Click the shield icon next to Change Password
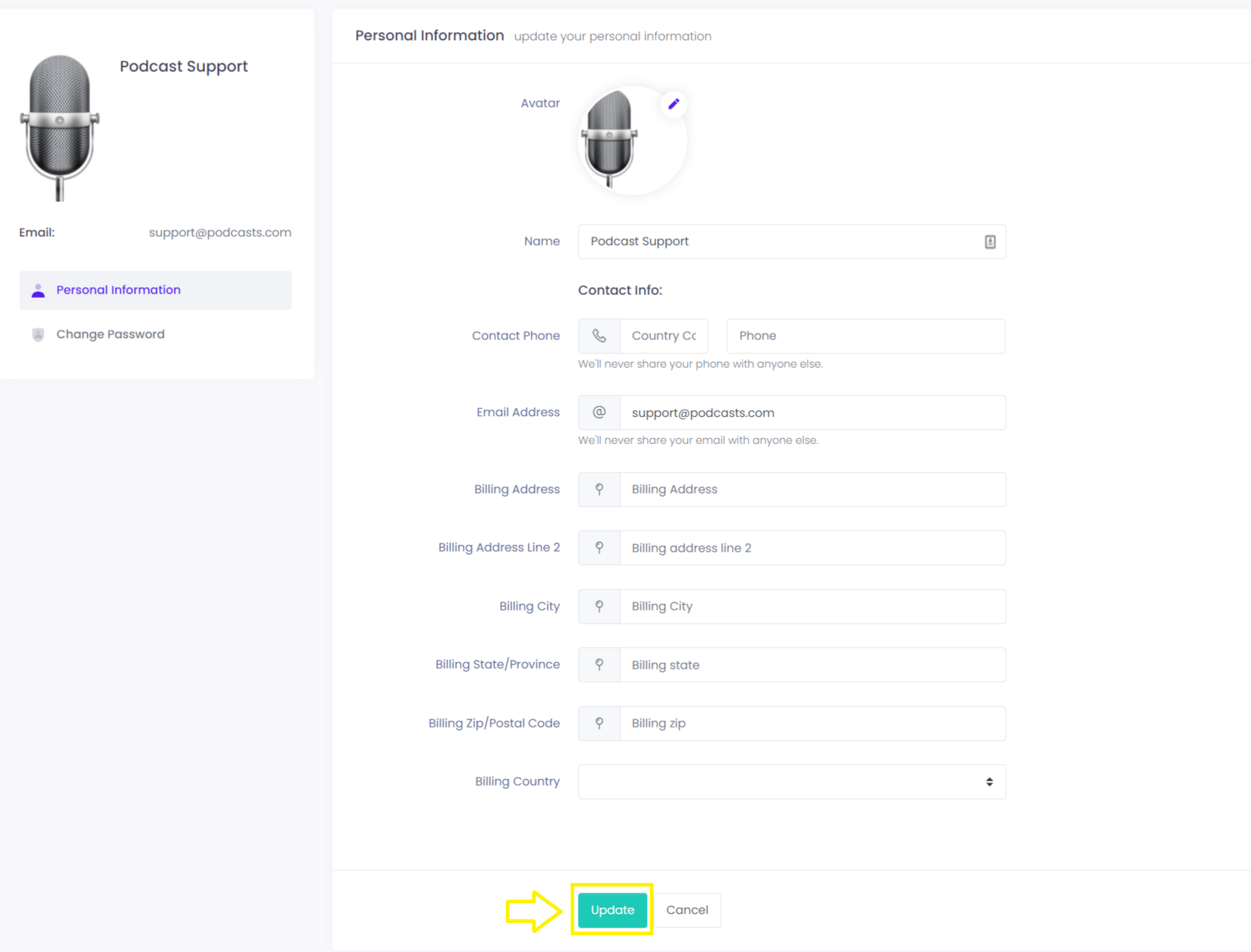This screenshot has height=952, width=1251. click(x=39, y=335)
